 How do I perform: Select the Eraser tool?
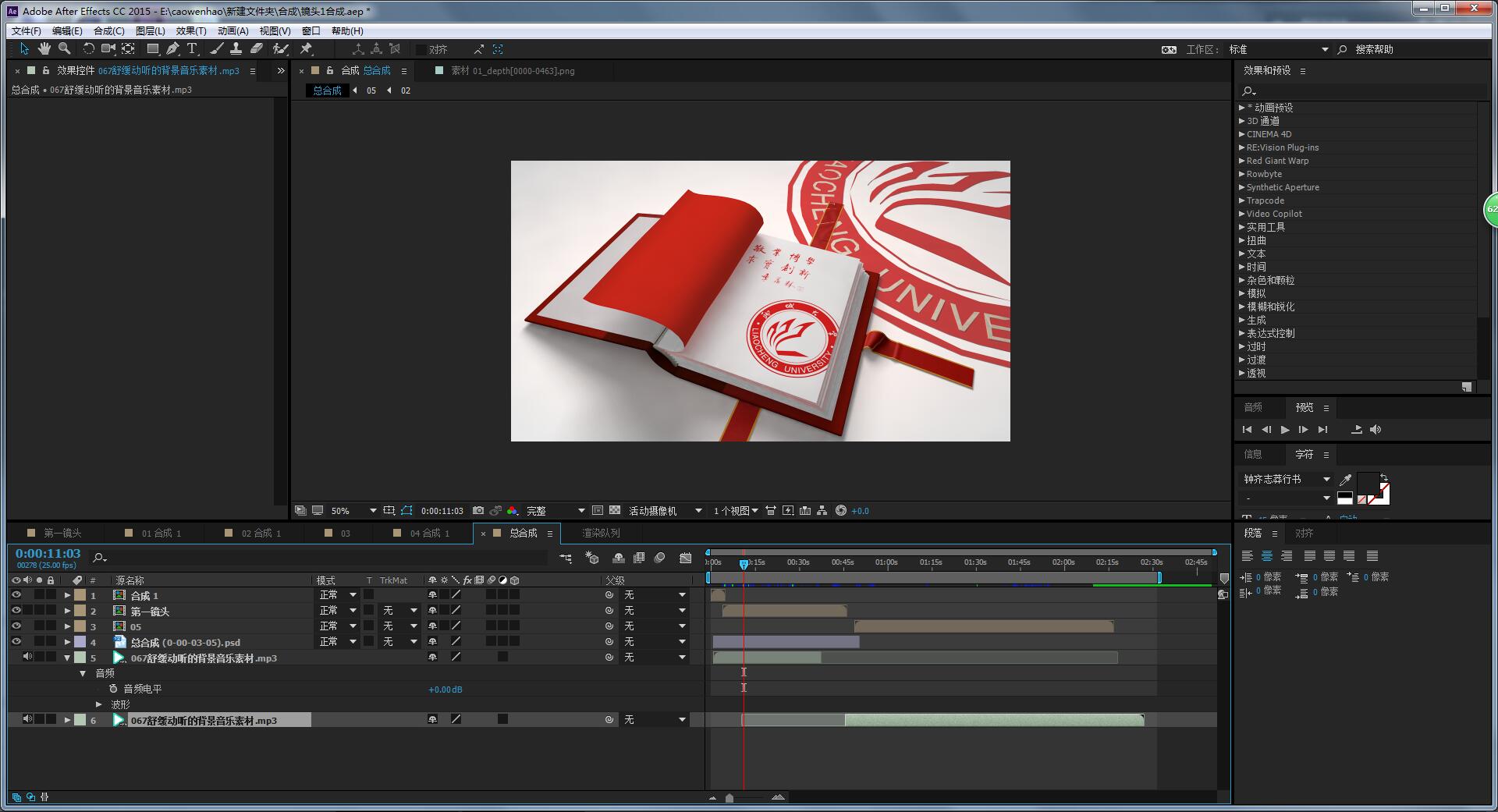click(x=257, y=49)
